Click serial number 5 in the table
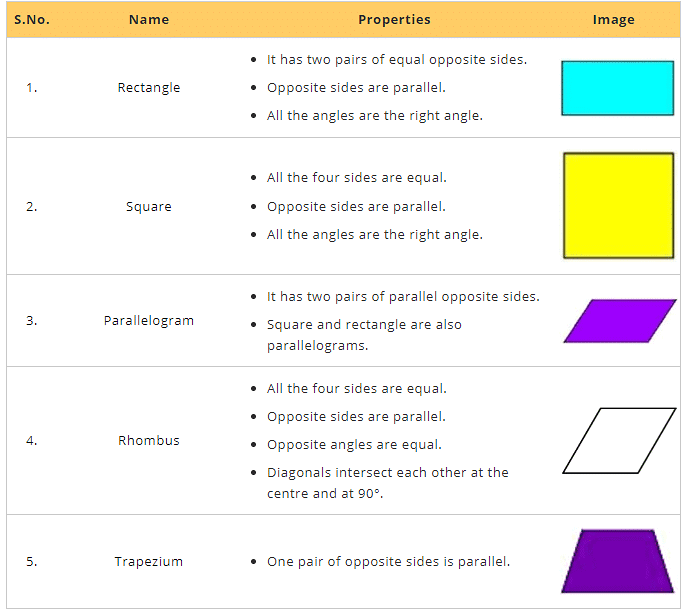The height and width of the screenshot is (611, 691). pos(32,562)
